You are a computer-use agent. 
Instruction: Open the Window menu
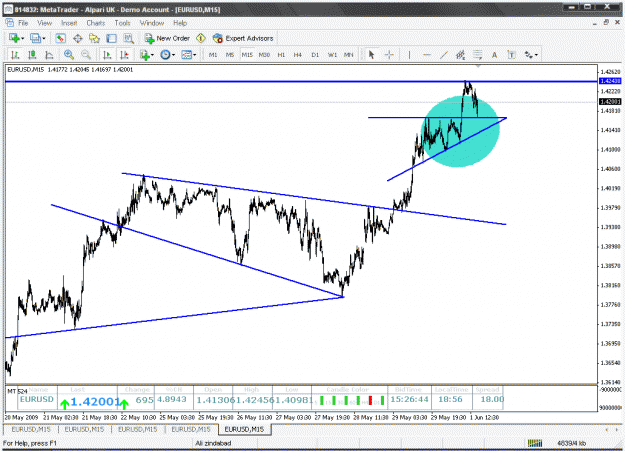click(151, 23)
